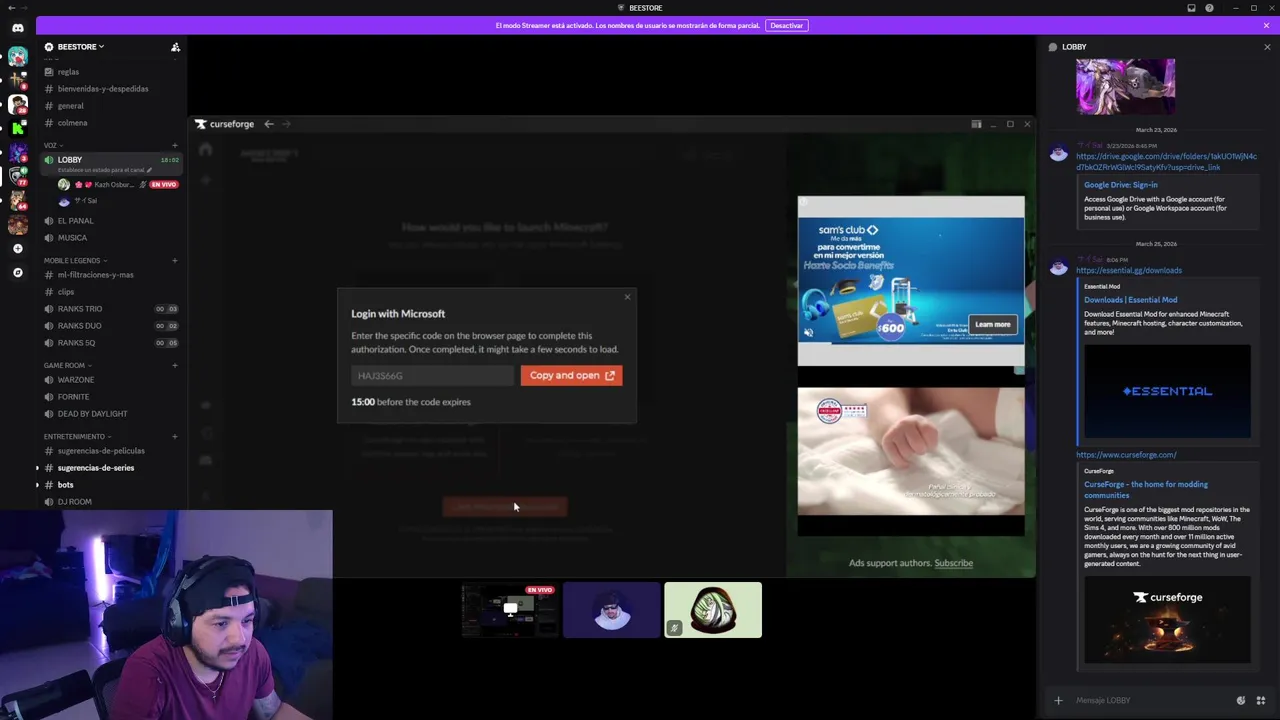Image resolution: width=1280 pixels, height=720 pixels.
Task: Click Copy and open button
Action: [571, 375]
